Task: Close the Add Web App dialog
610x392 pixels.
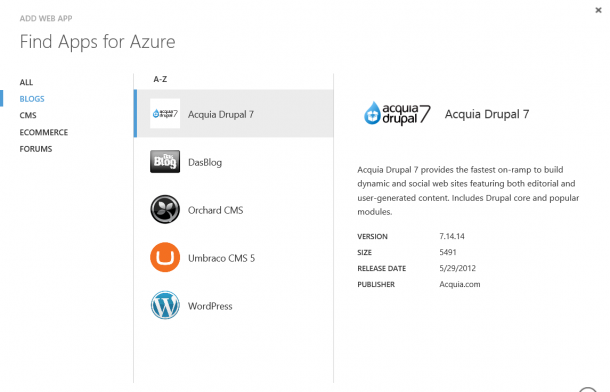Action: click(598, 10)
